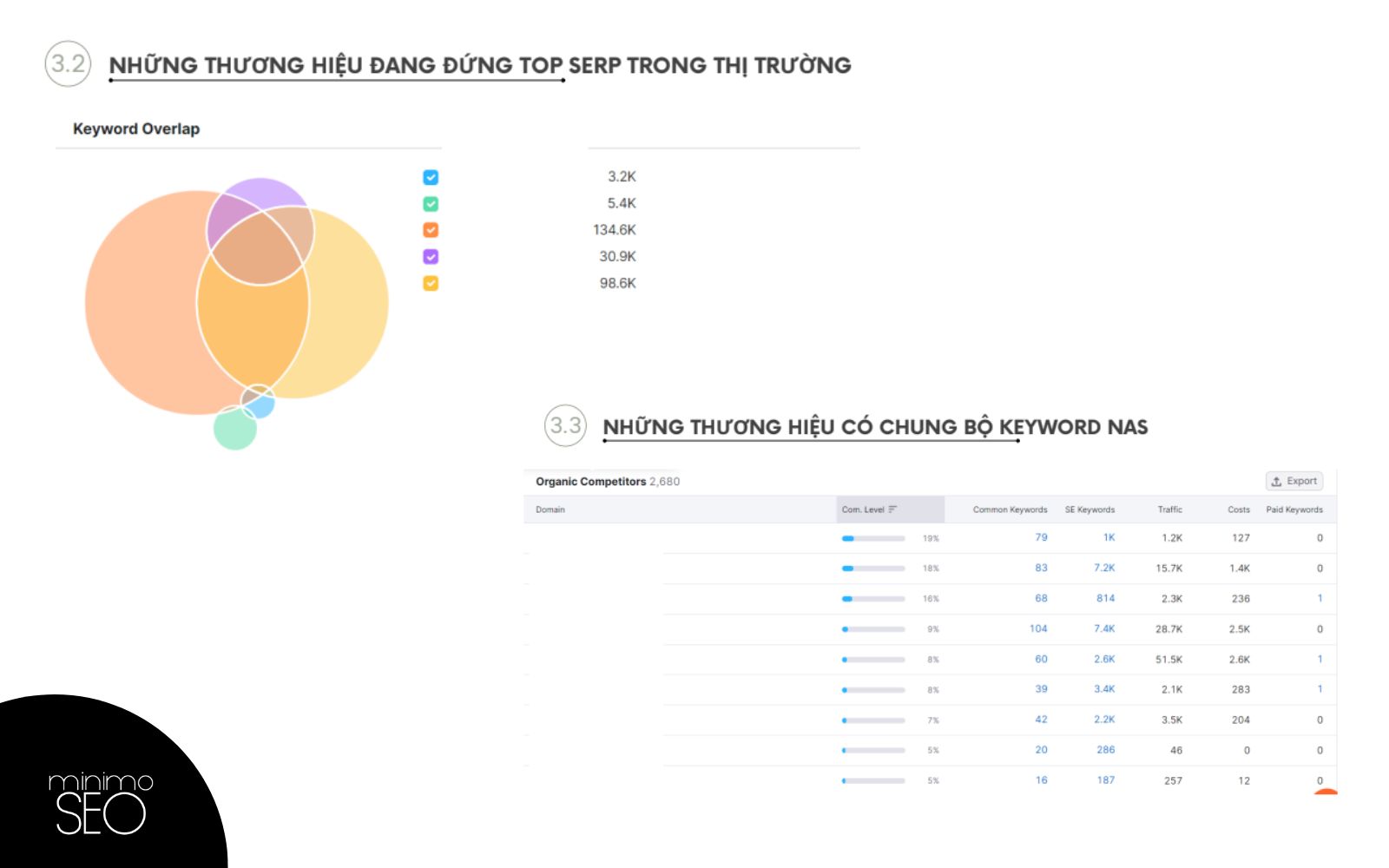Open the 2.2K SE keywords link
The height and width of the screenshot is (868, 1389).
[x=1104, y=720]
